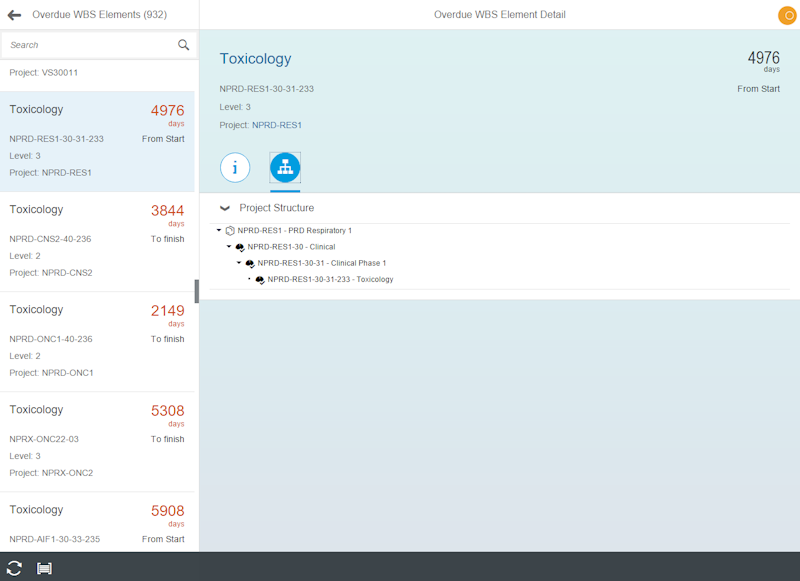Click the NPRD-RES1 project definition icon
This screenshot has width=800, height=581.
(x=230, y=231)
